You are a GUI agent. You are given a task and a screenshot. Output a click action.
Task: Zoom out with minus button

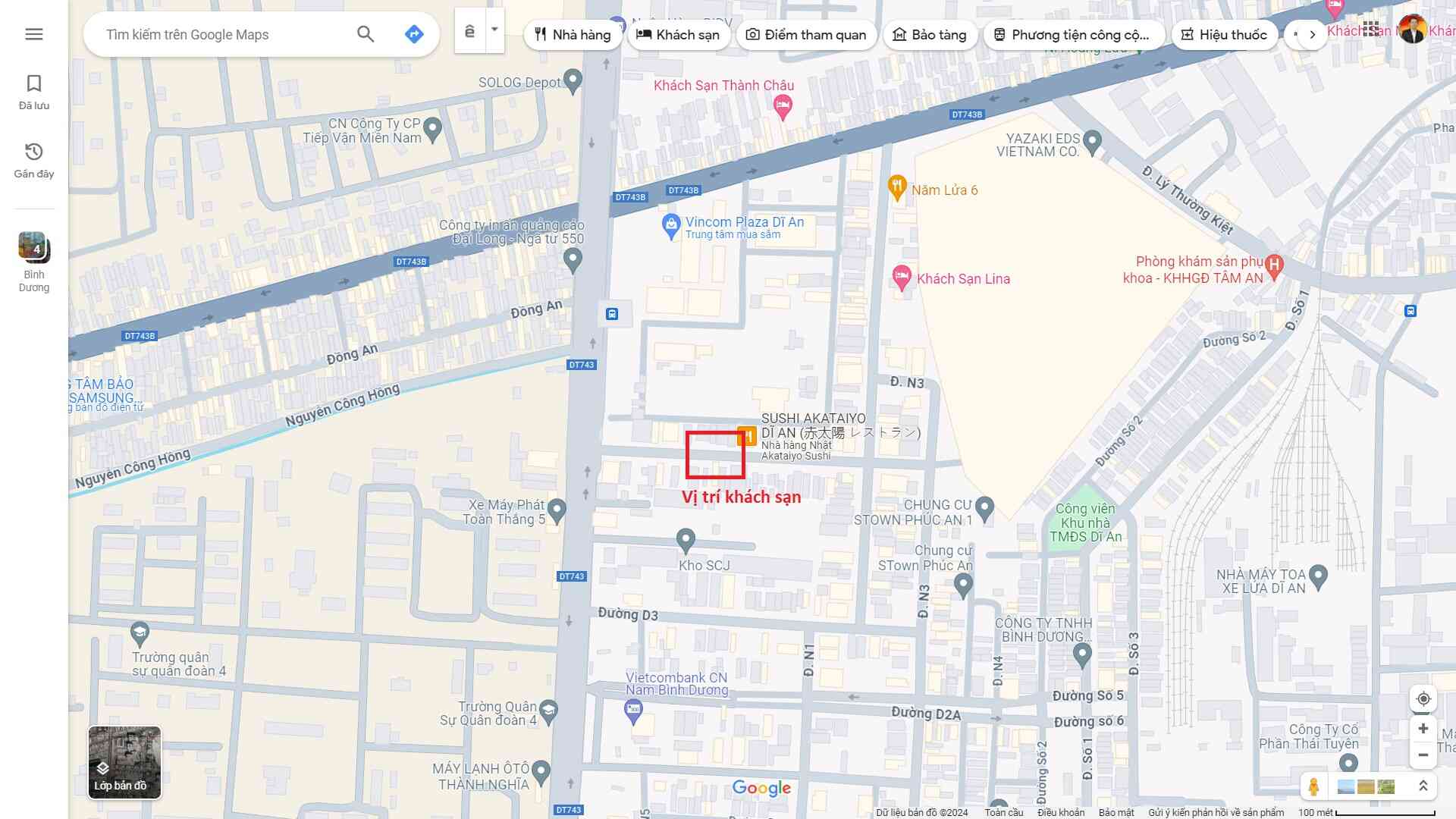click(x=1423, y=755)
